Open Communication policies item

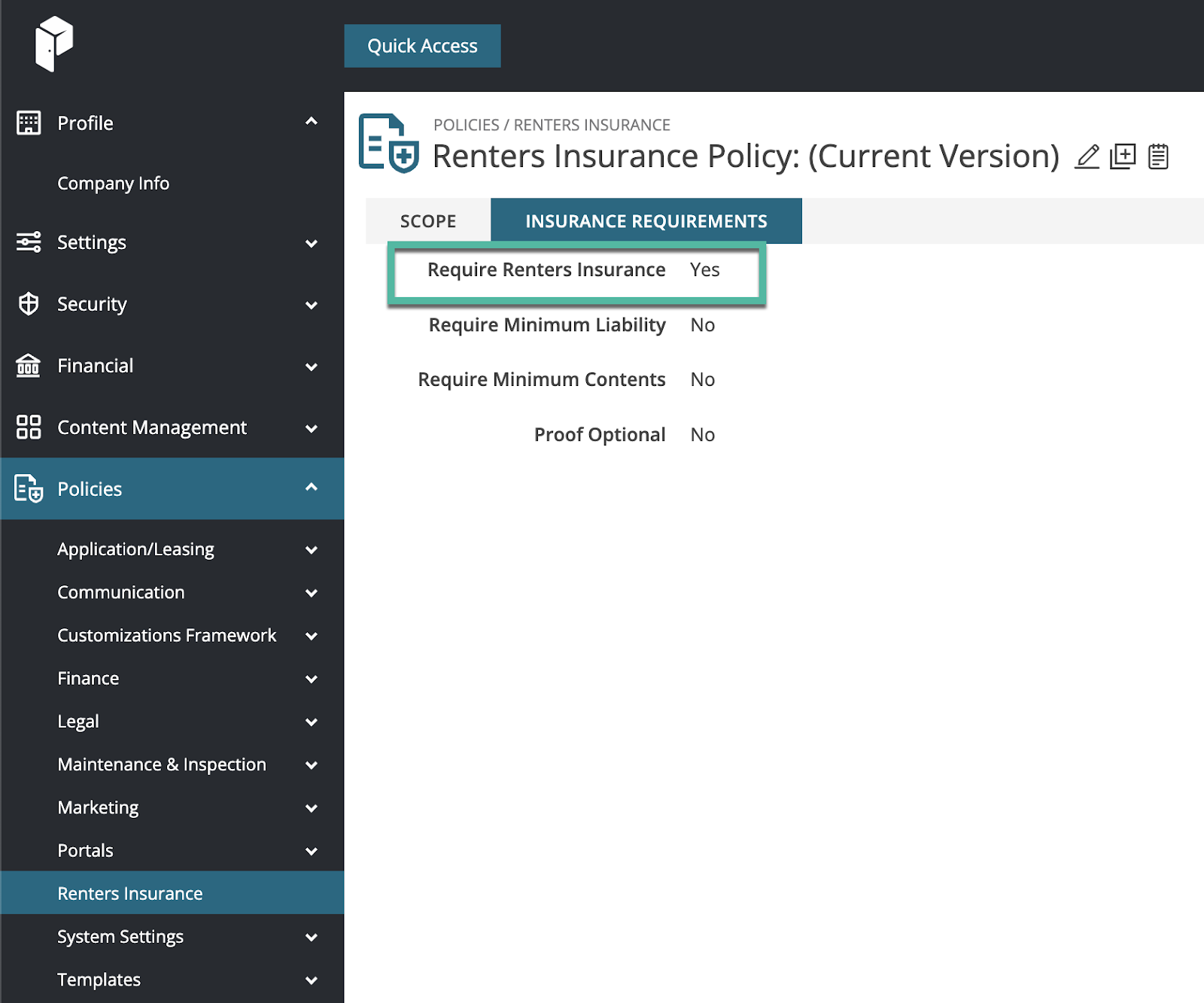click(121, 592)
